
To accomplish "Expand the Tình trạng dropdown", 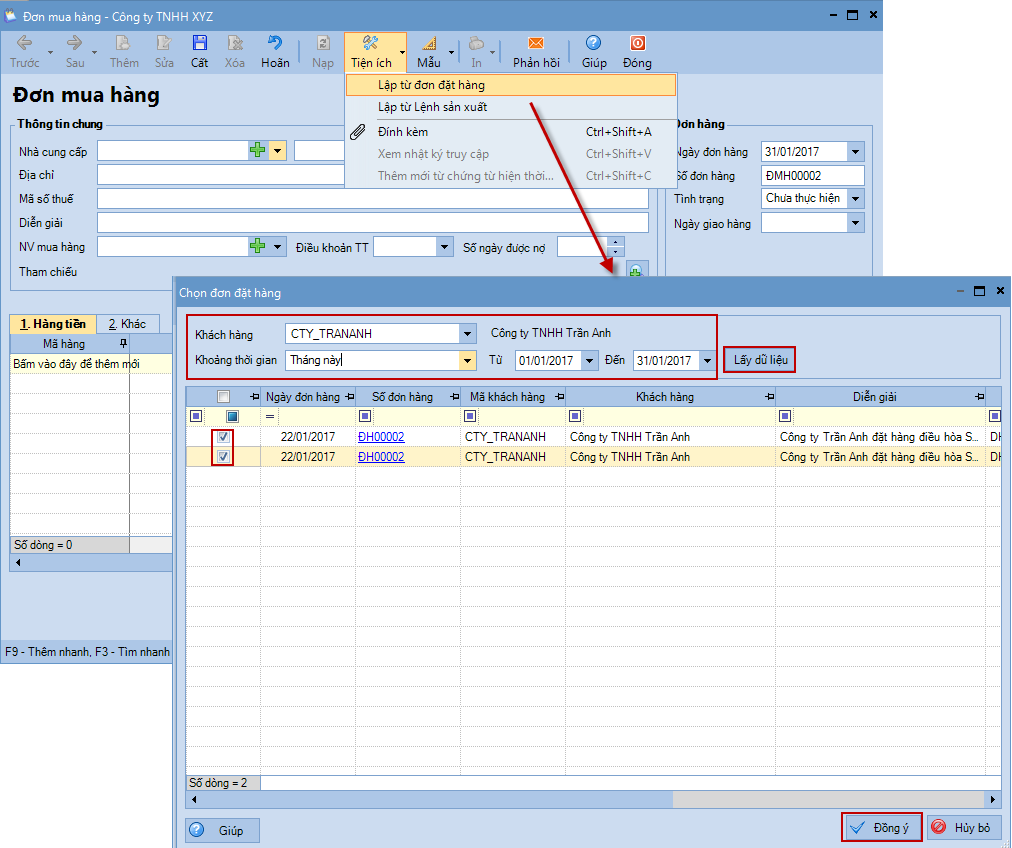I will [x=855, y=198].
